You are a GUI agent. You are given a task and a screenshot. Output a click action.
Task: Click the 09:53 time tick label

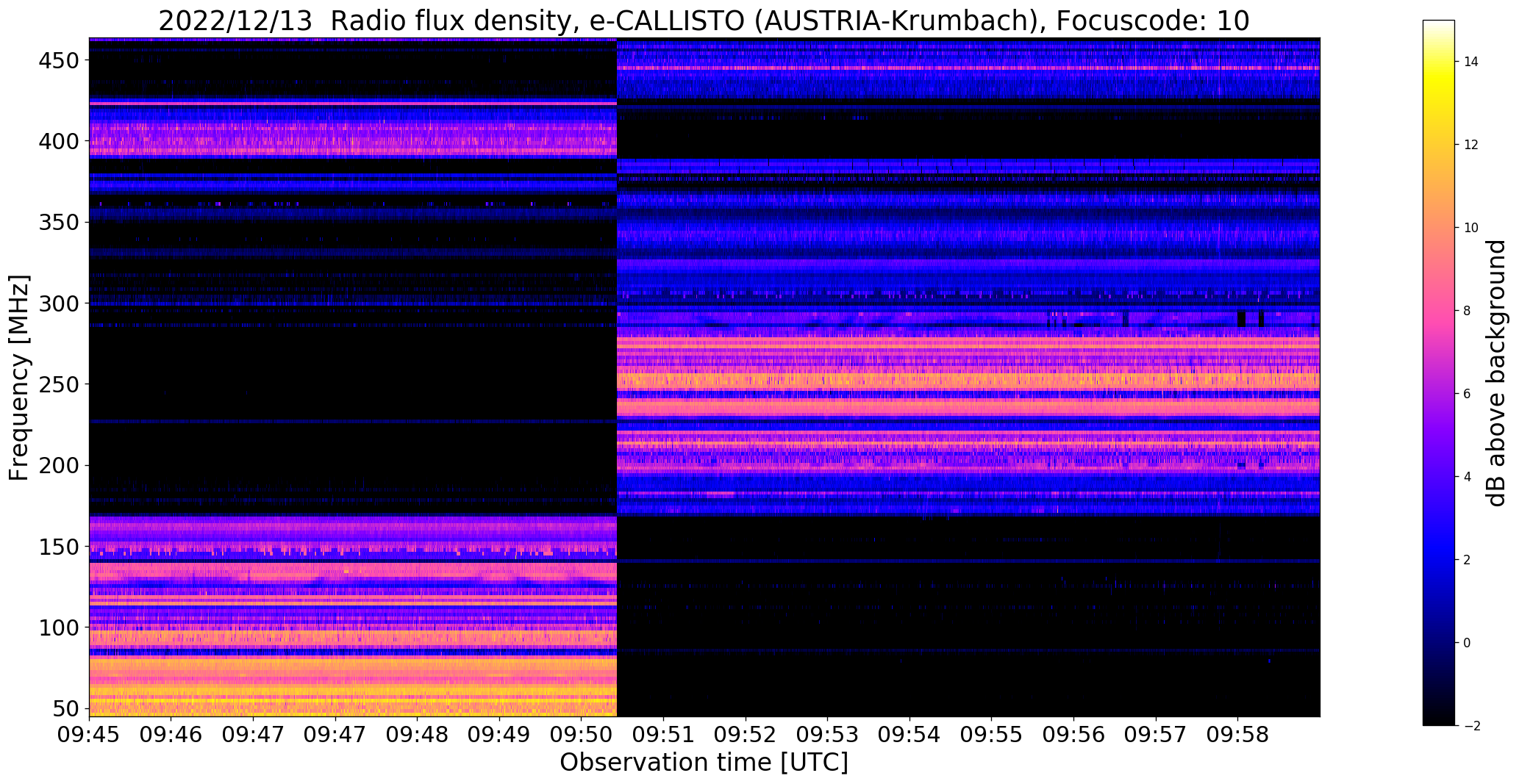[x=828, y=736]
